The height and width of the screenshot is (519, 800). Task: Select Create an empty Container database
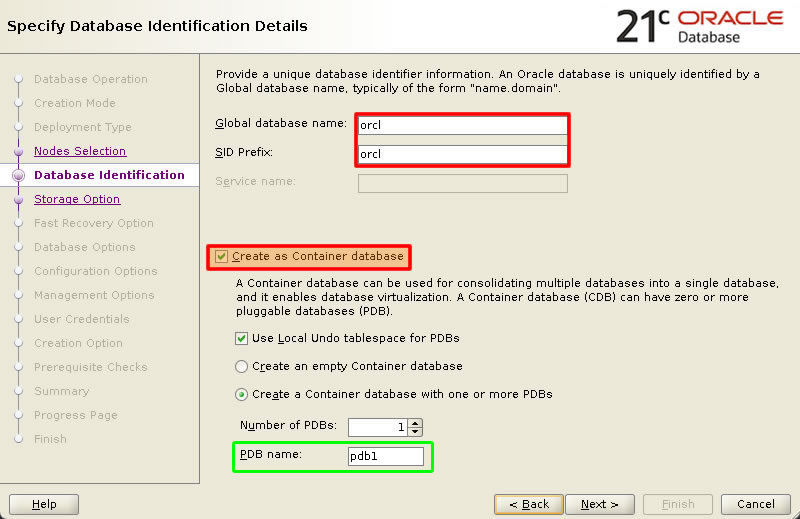[x=241, y=366]
